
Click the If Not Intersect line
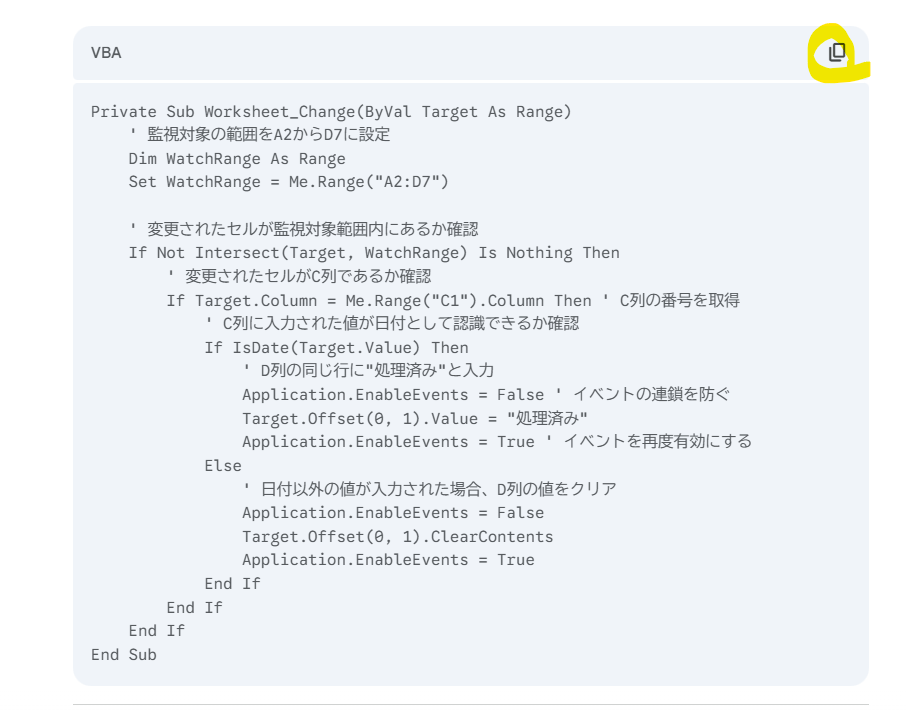374,253
